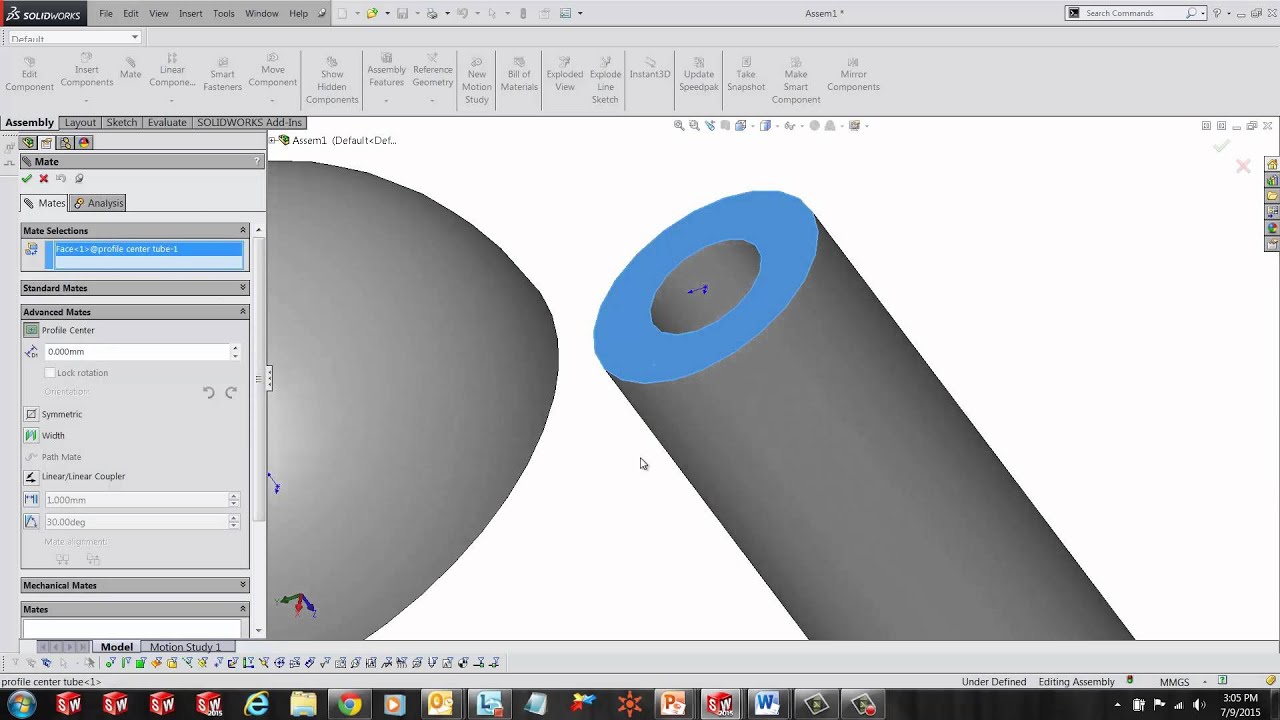1280x720 pixels.
Task: Click the profile center offset distance field
Action: point(135,352)
